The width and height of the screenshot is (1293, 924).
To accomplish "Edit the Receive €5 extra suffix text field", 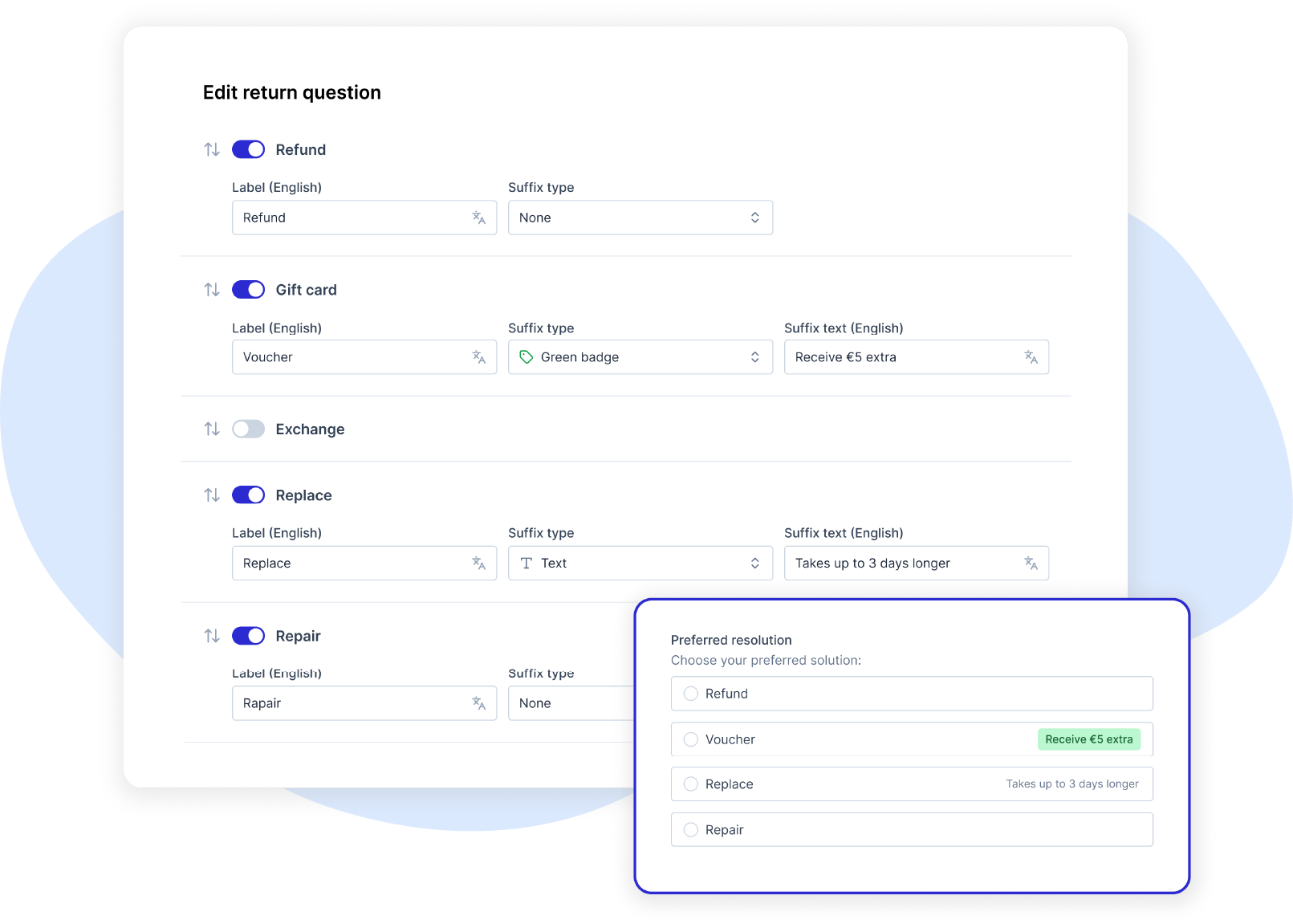I will (x=917, y=357).
